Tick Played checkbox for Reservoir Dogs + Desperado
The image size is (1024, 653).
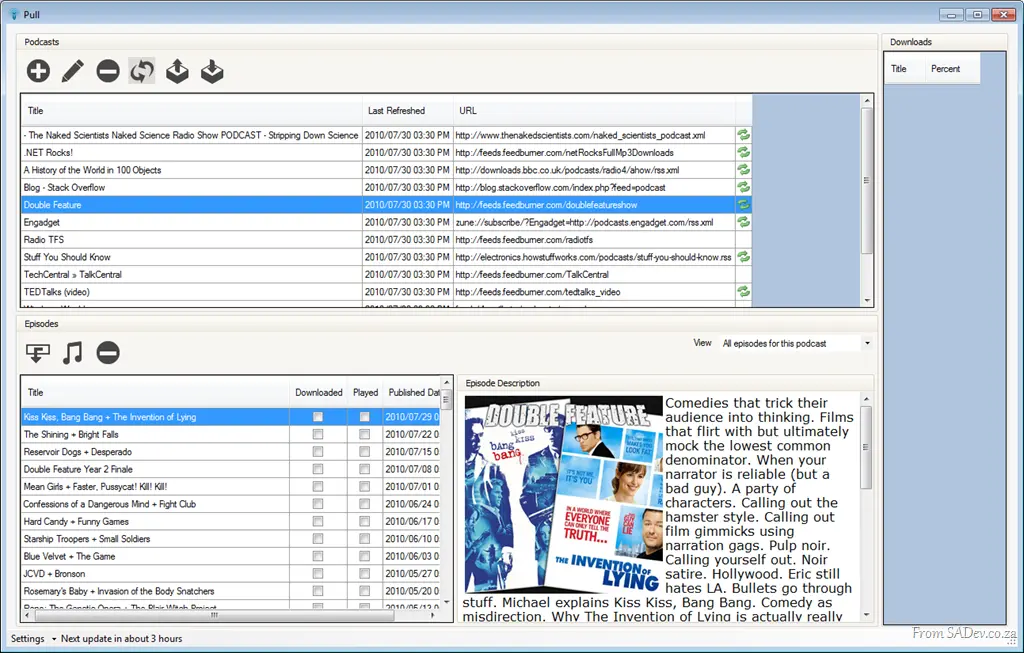[364, 452]
